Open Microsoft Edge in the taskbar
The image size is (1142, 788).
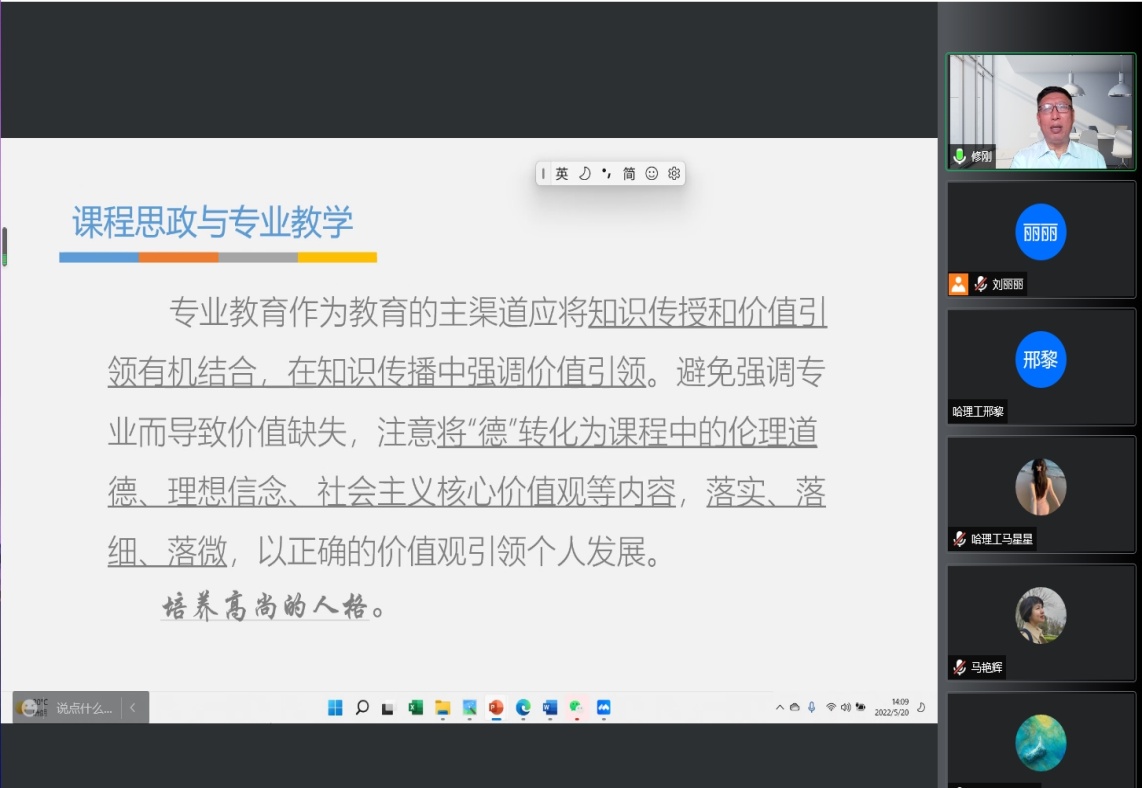click(522, 708)
